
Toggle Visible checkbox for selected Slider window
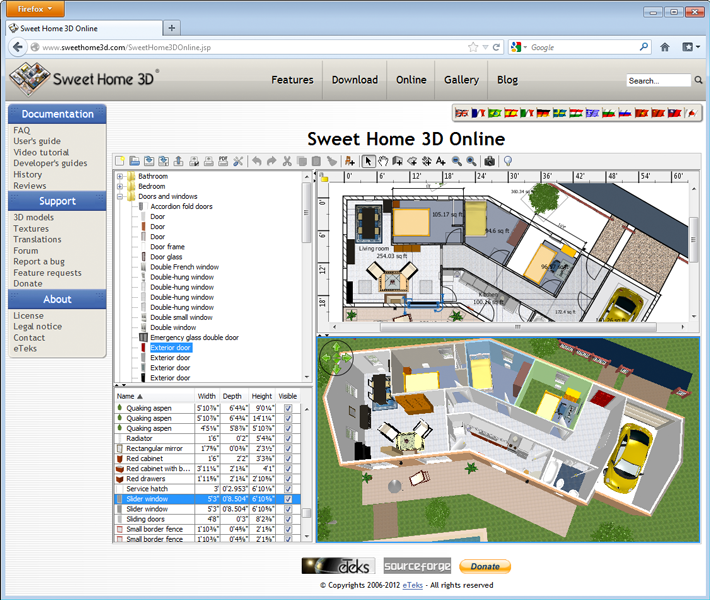[x=288, y=499]
